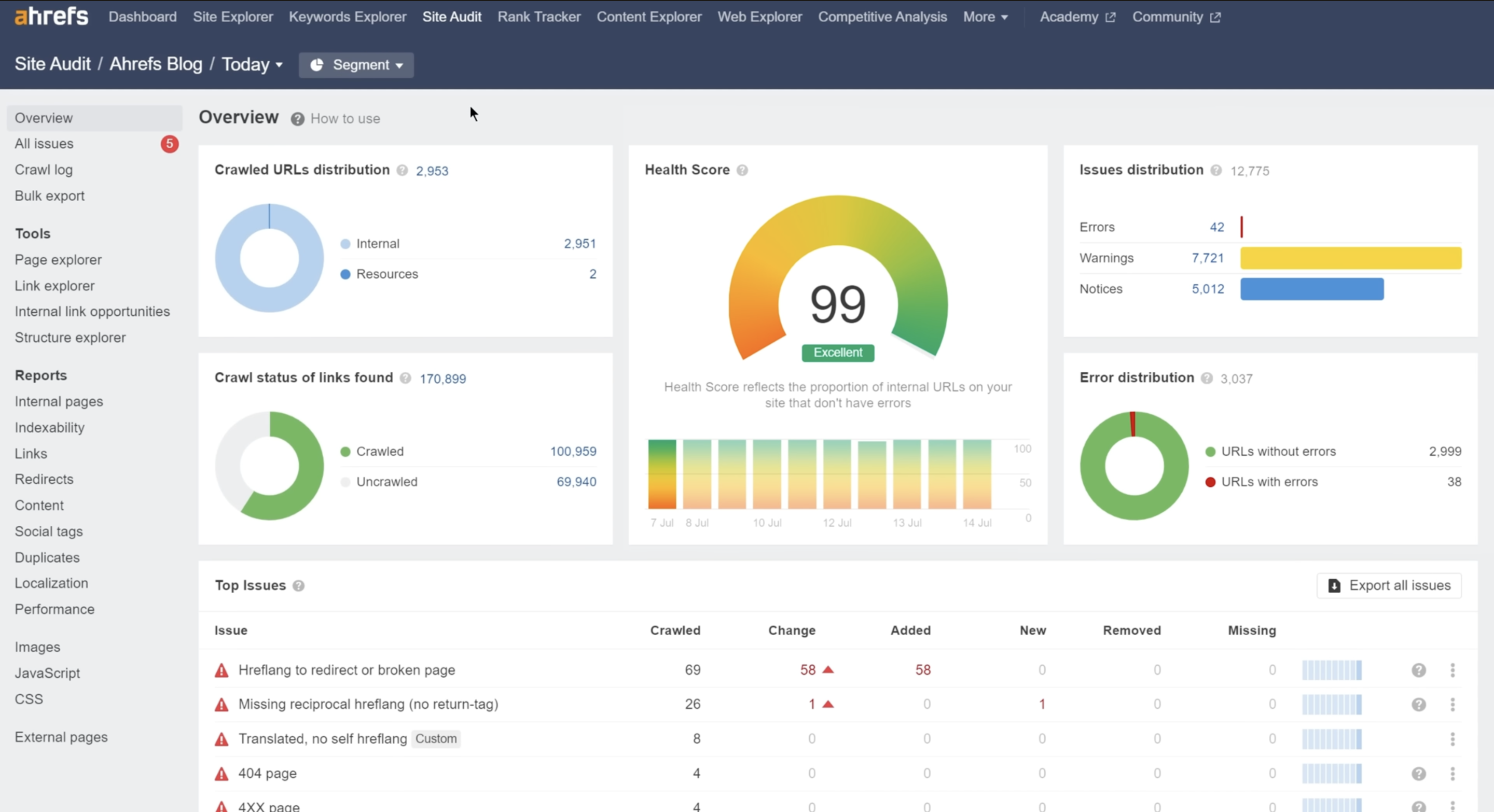The width and height of the screenshot is (1494, 812).
Task: Open three-dot menu for Translated, no self hreflang row
Action: tap(1453, 739)
